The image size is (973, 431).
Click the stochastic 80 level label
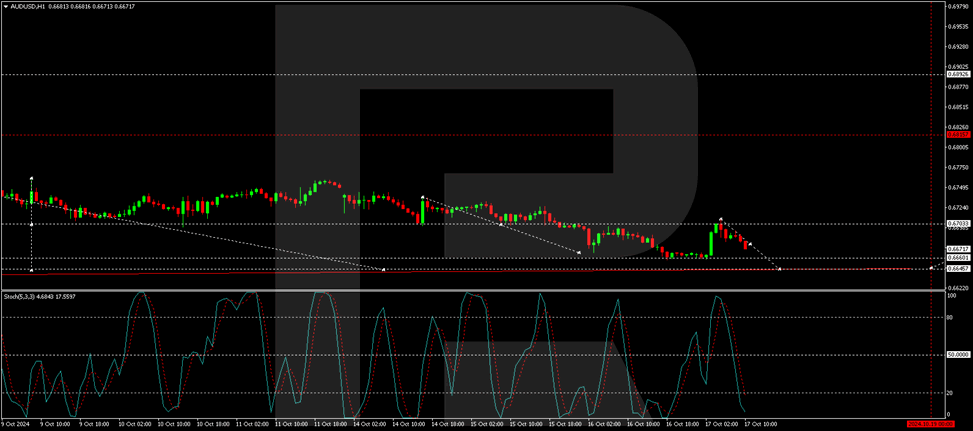[951, 318]
